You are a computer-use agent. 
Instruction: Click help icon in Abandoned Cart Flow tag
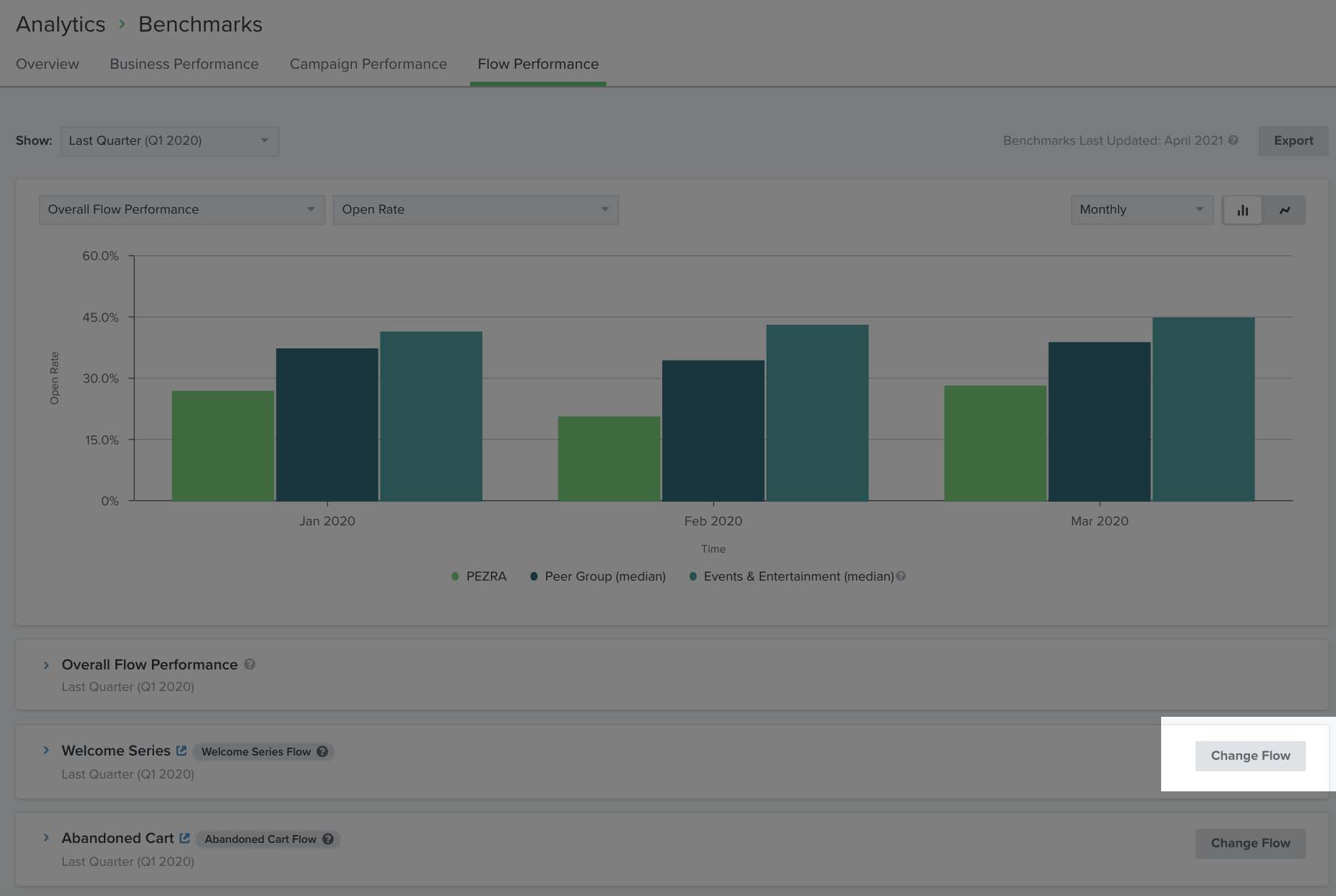(x=328, y=839)
